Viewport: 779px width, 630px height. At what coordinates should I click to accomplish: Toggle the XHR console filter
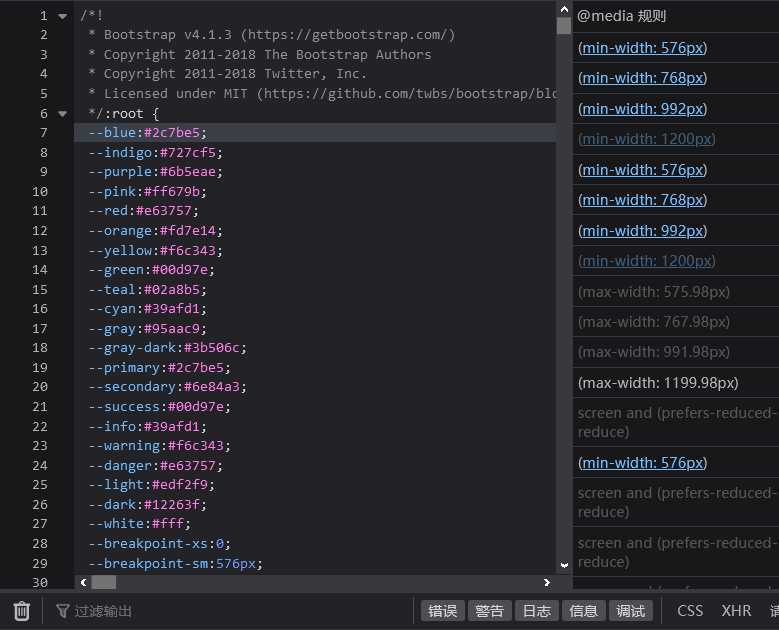pos(736,611)
